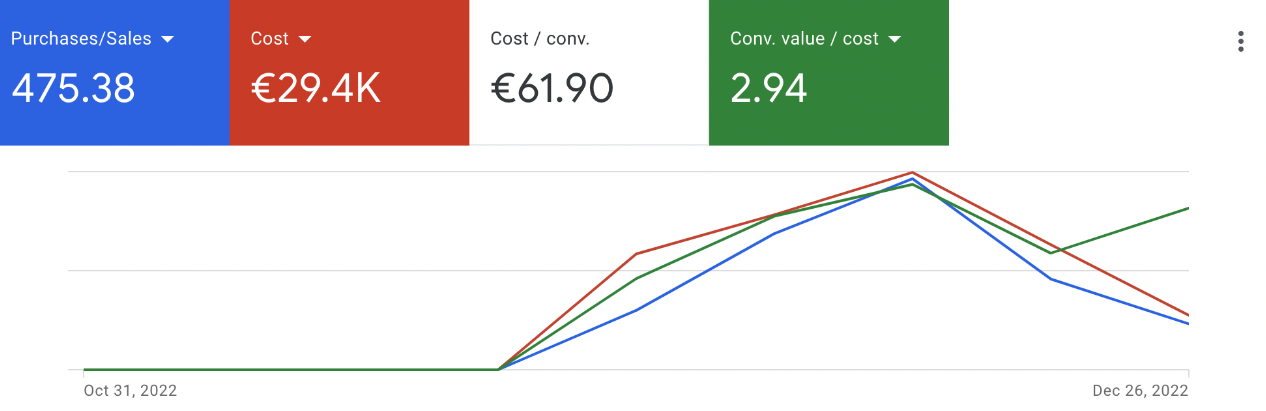This screenshot has height=411, width=1266.
Task: Click the Oct 31, 2022 axis label
Action: click(130, 390)
